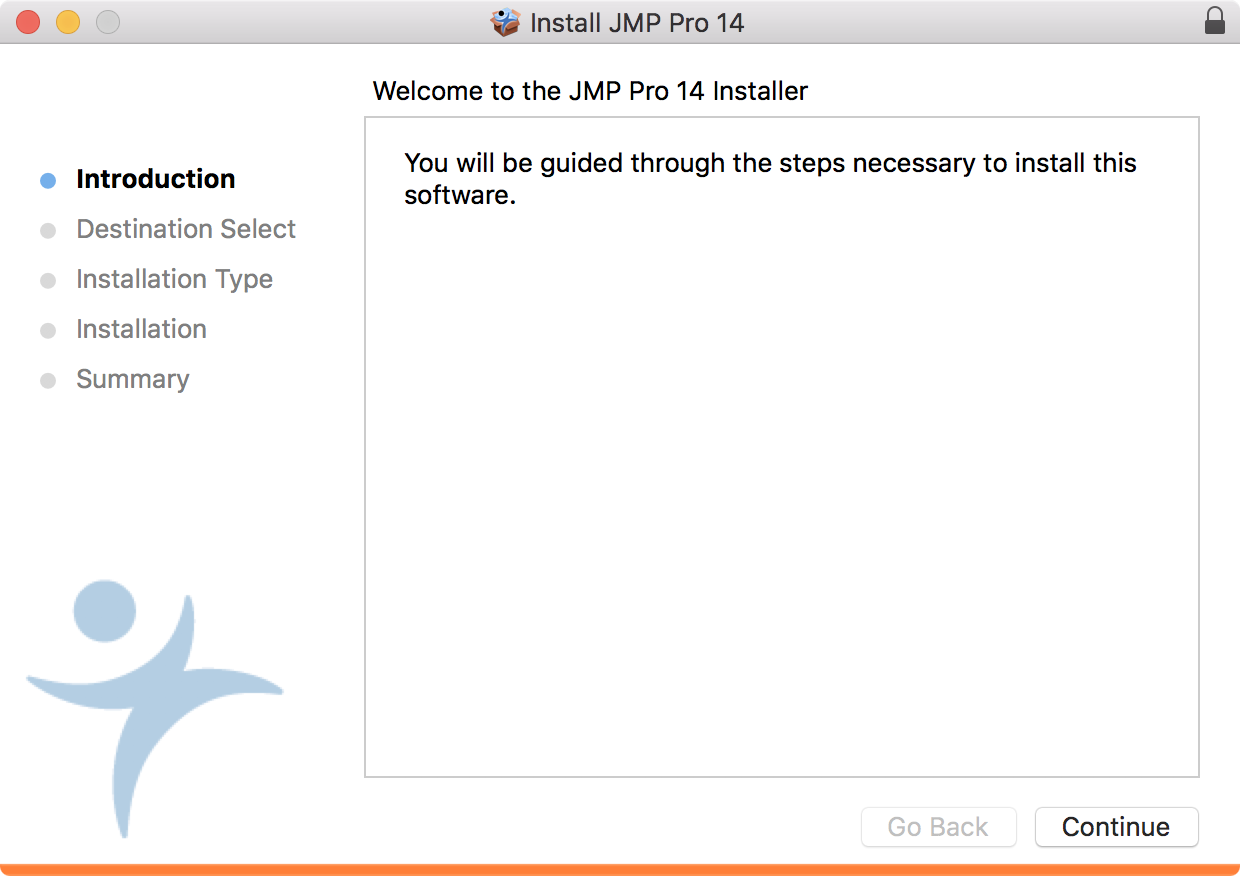Select the Installation Type step

pyautogui.click(x=174, y=279)
